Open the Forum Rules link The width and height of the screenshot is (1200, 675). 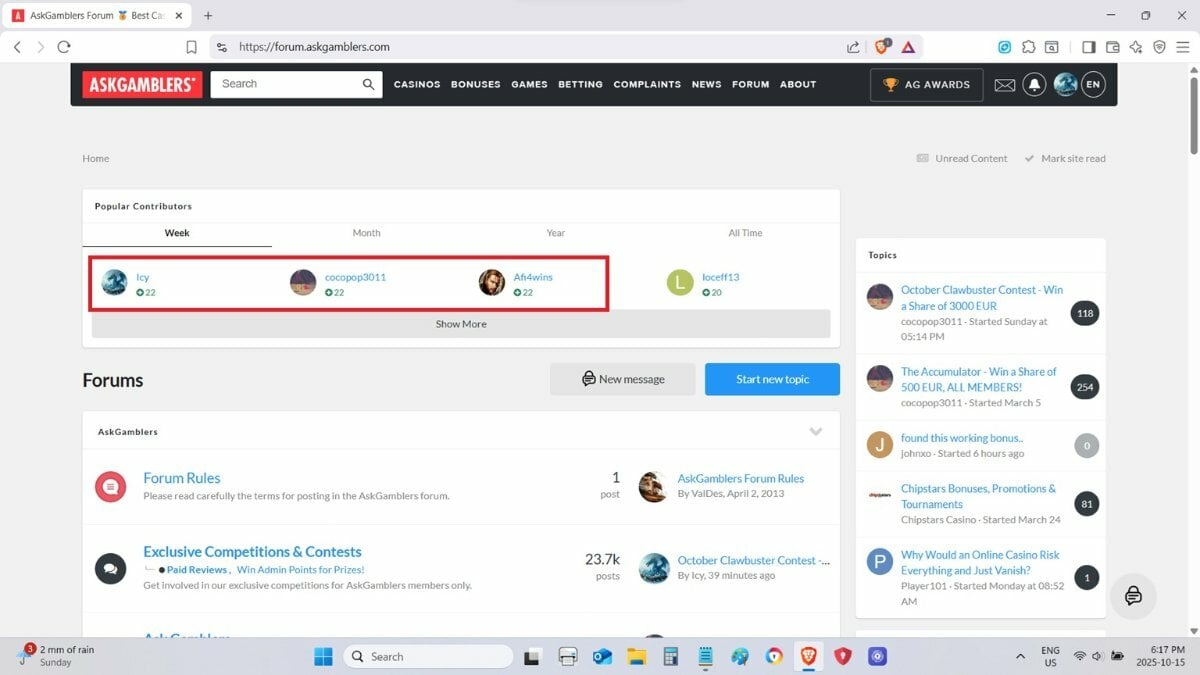coord(182,478)
